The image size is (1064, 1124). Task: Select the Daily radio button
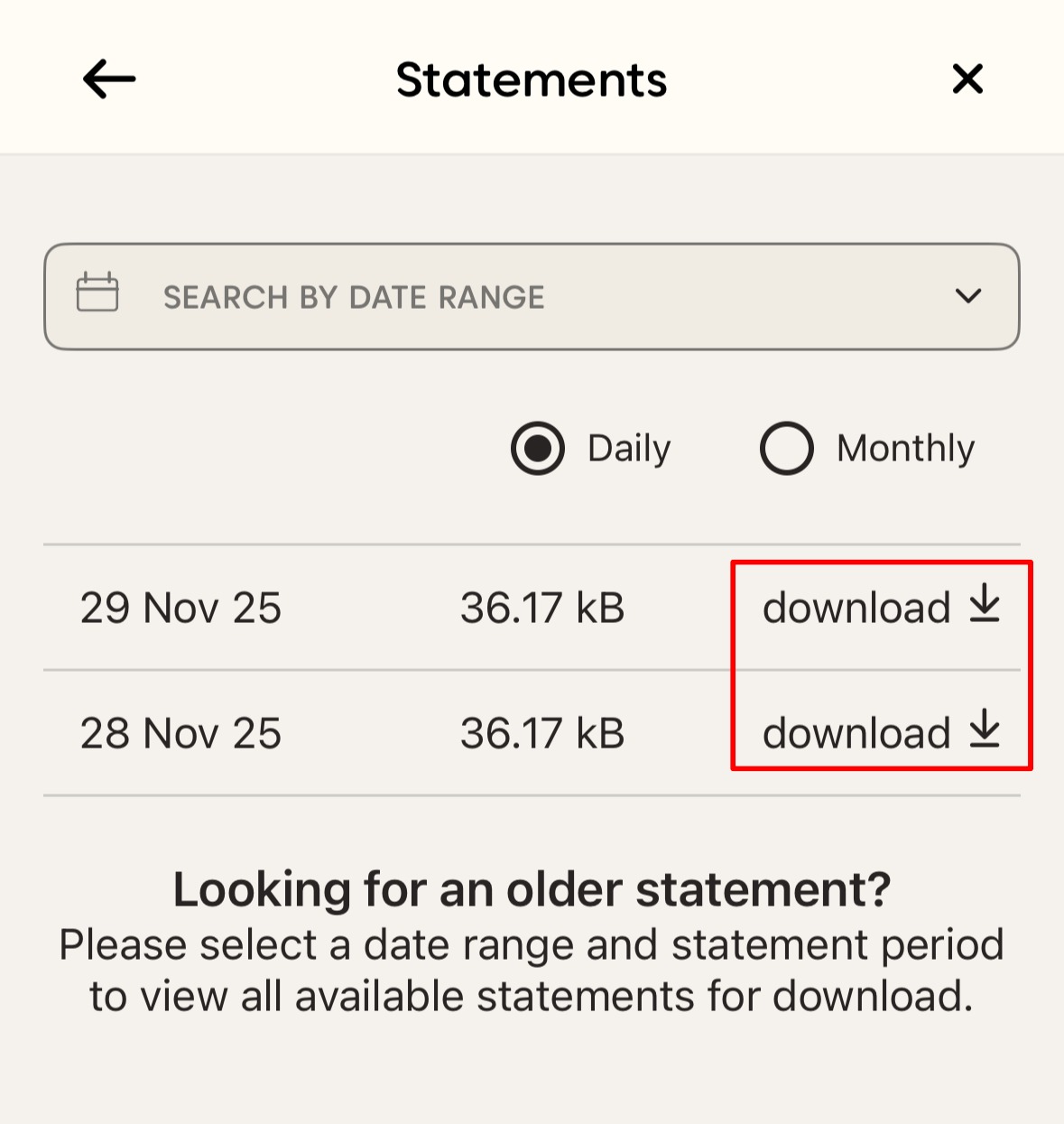538,448
